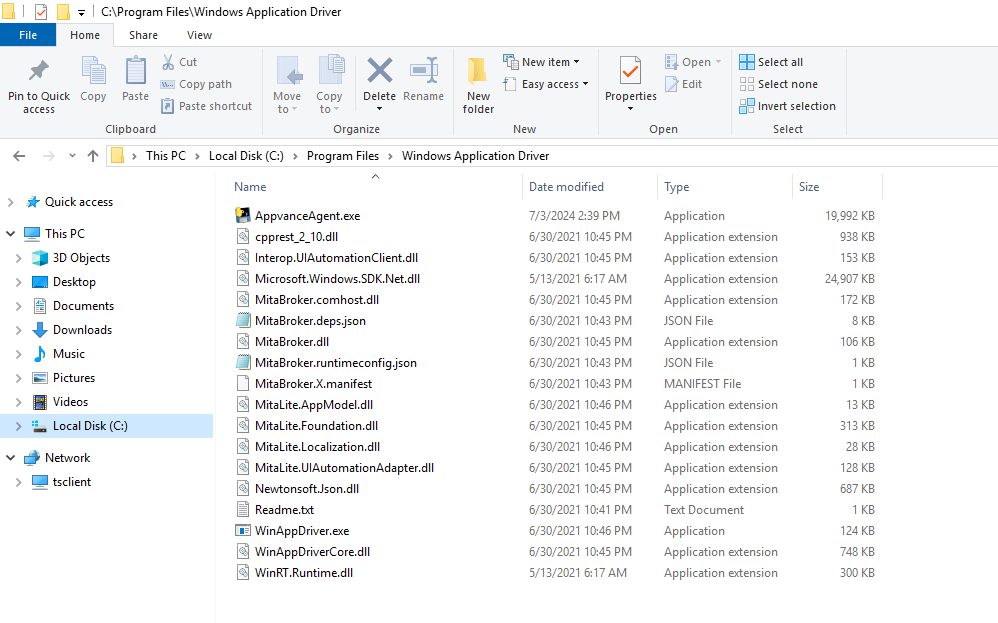Switch to the Home ribbon tab
This screenshot has width=998, height=623.
click(x=85, y=35)
